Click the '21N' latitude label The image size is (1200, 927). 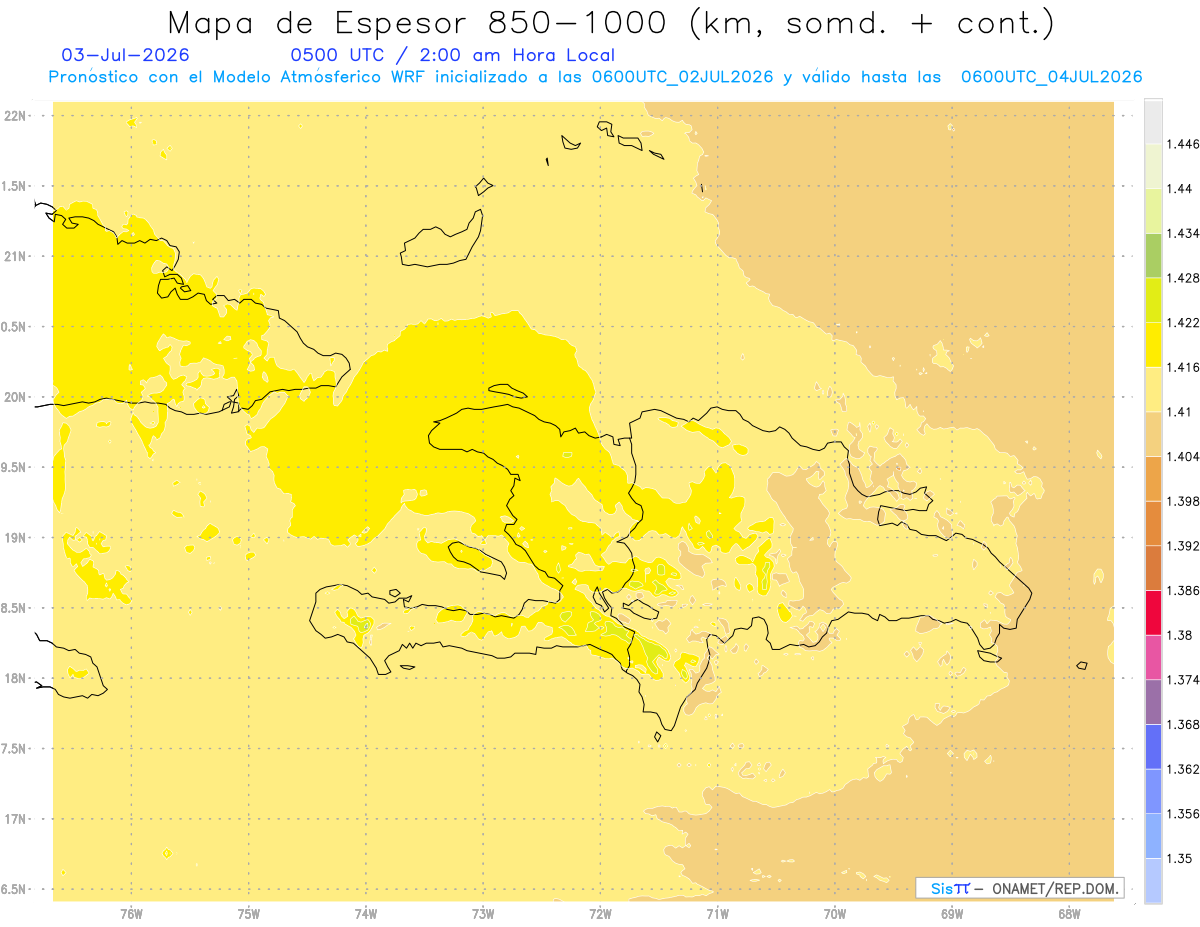(x=15, y=257)
